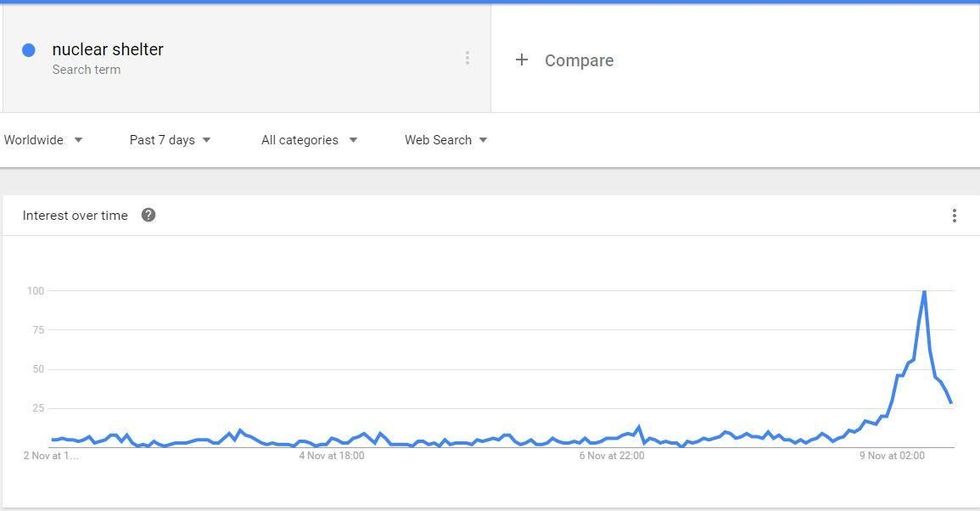Open the nuclear shelter term options menu

(x=467, y=58)
